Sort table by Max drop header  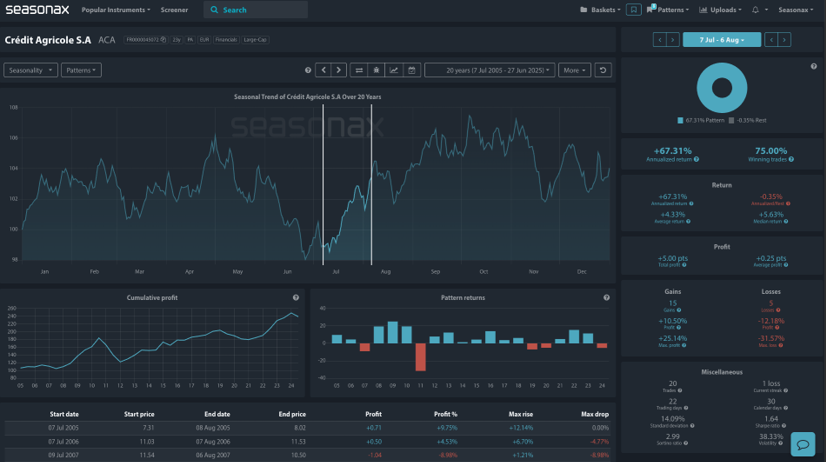tap(595, 414)
